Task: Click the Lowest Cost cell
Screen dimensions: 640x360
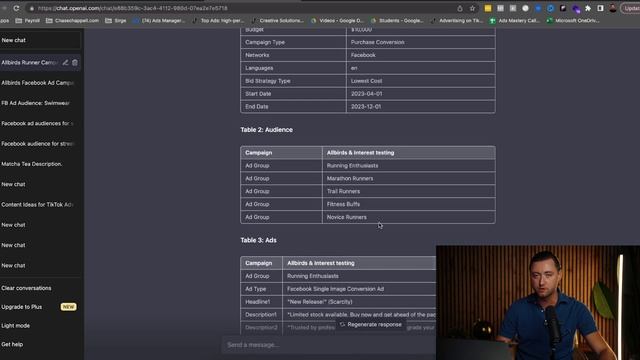Action: tap(421, 81)
